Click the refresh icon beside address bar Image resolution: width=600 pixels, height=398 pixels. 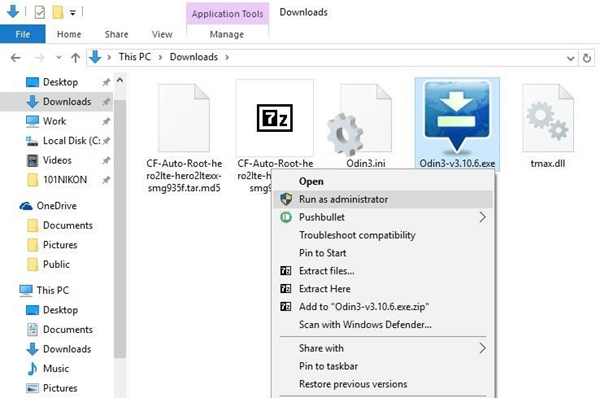pos(587,58)
